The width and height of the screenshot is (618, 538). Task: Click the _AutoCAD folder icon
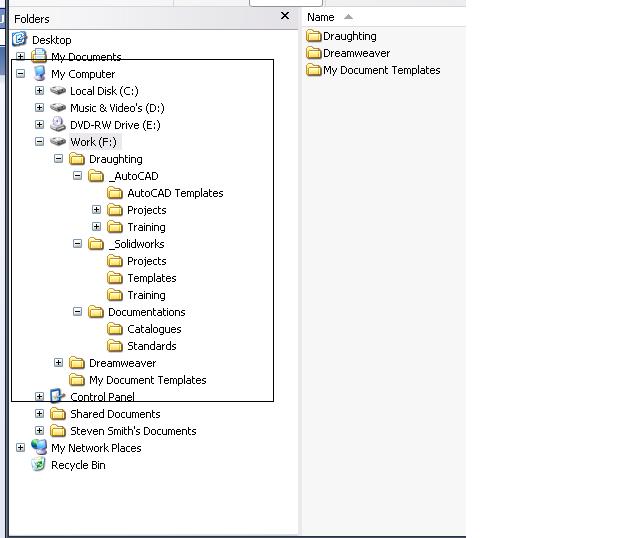(96, 176)
